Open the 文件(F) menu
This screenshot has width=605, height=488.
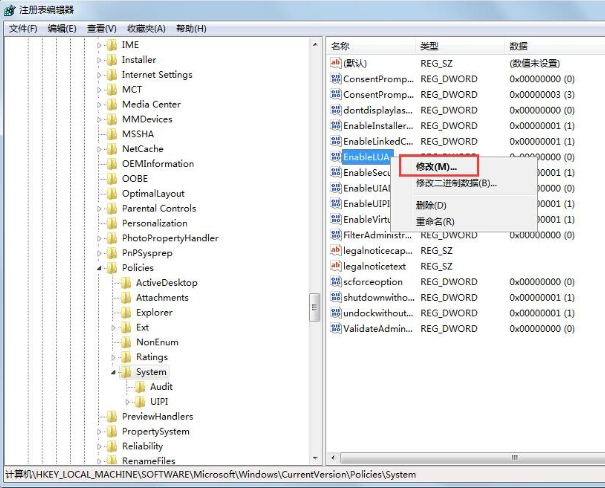[23, 29]
